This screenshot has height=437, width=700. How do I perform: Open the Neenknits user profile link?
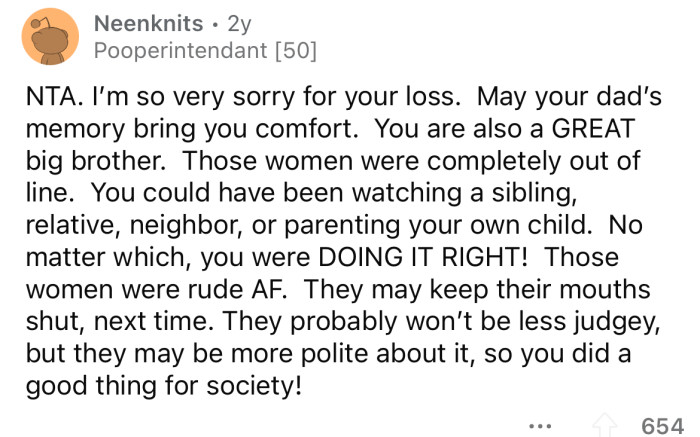point(148,22)
